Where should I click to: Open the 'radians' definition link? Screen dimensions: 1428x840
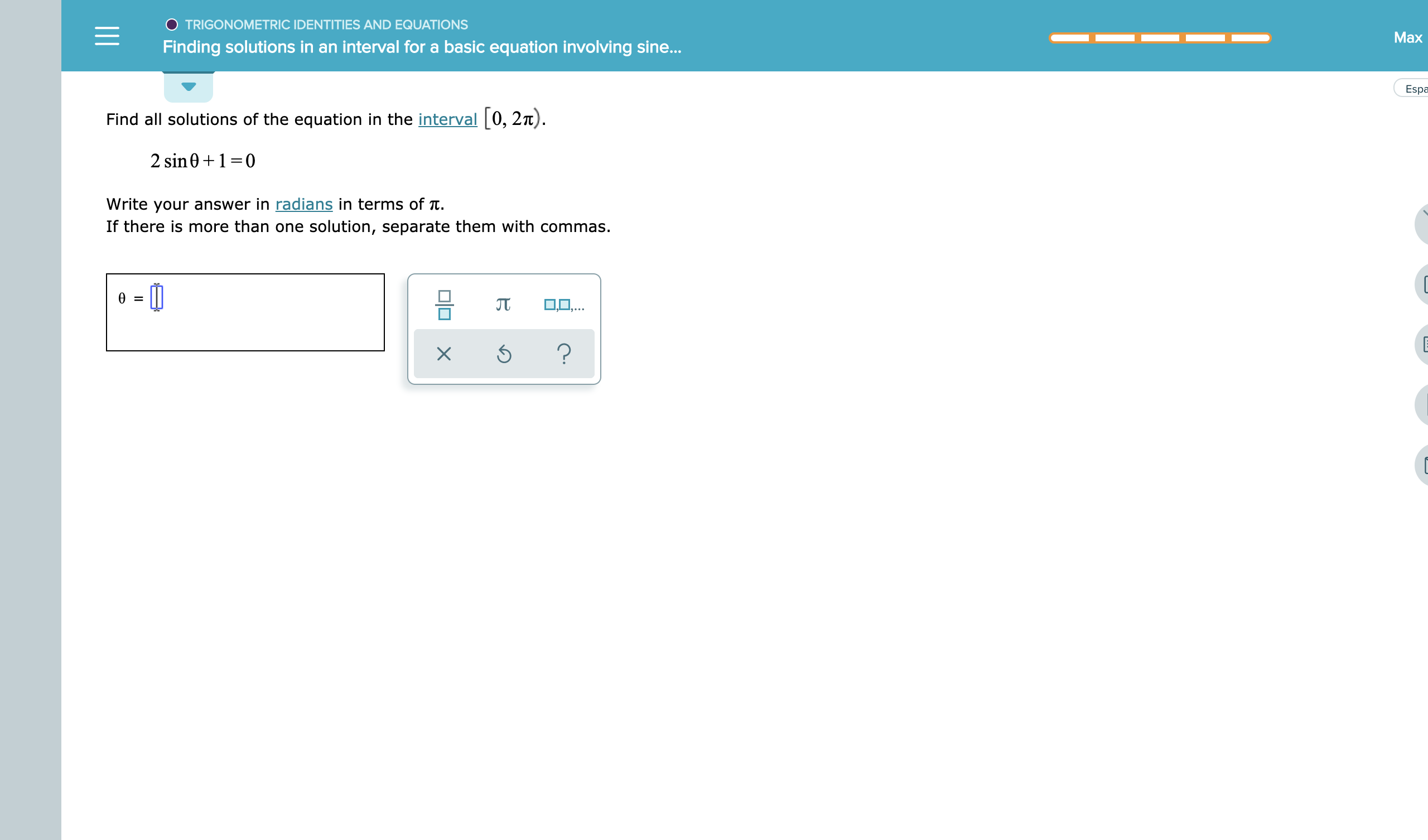[x=304, y=204]
